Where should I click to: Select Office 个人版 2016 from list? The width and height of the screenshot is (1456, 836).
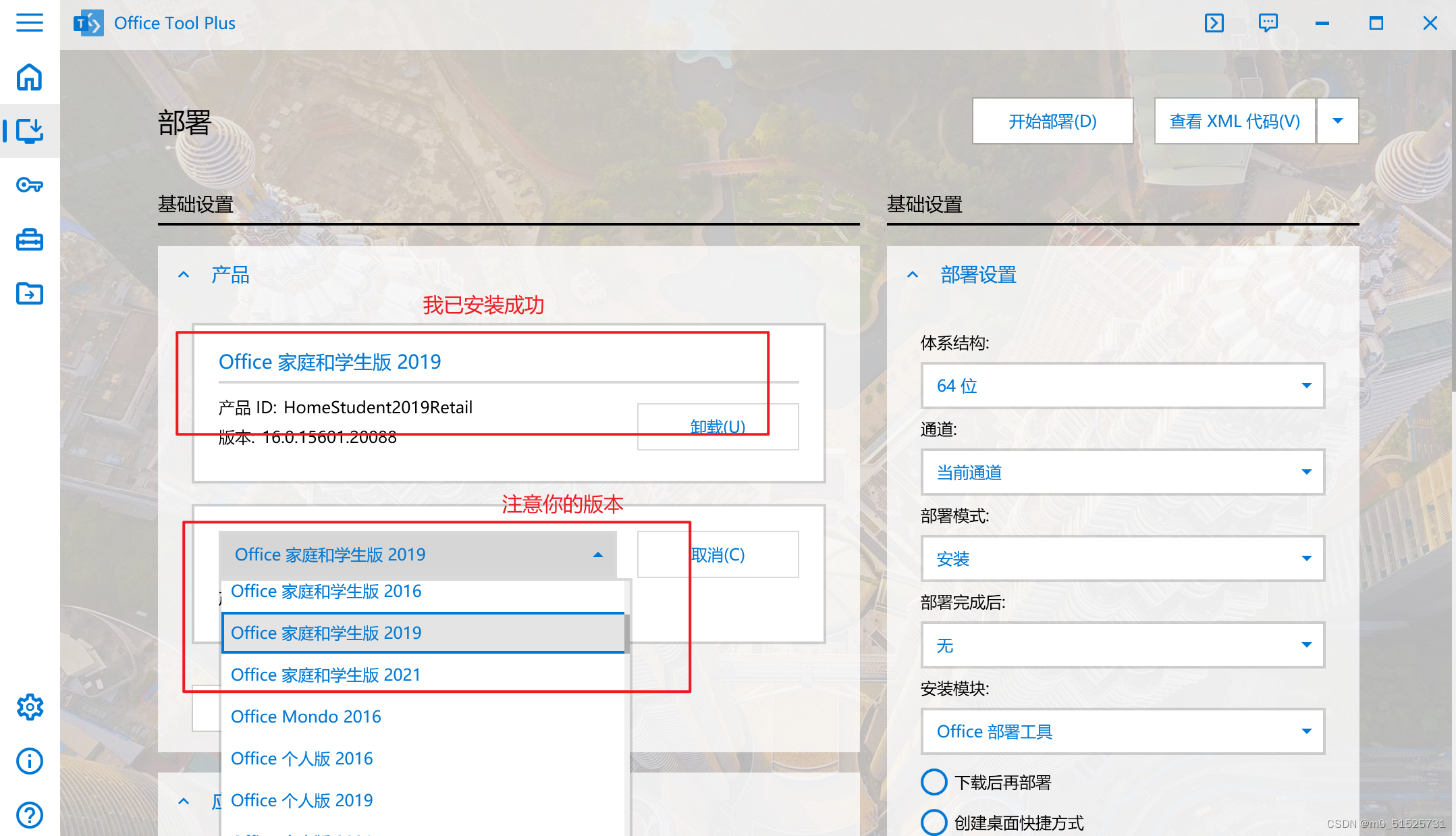point(423,758)
